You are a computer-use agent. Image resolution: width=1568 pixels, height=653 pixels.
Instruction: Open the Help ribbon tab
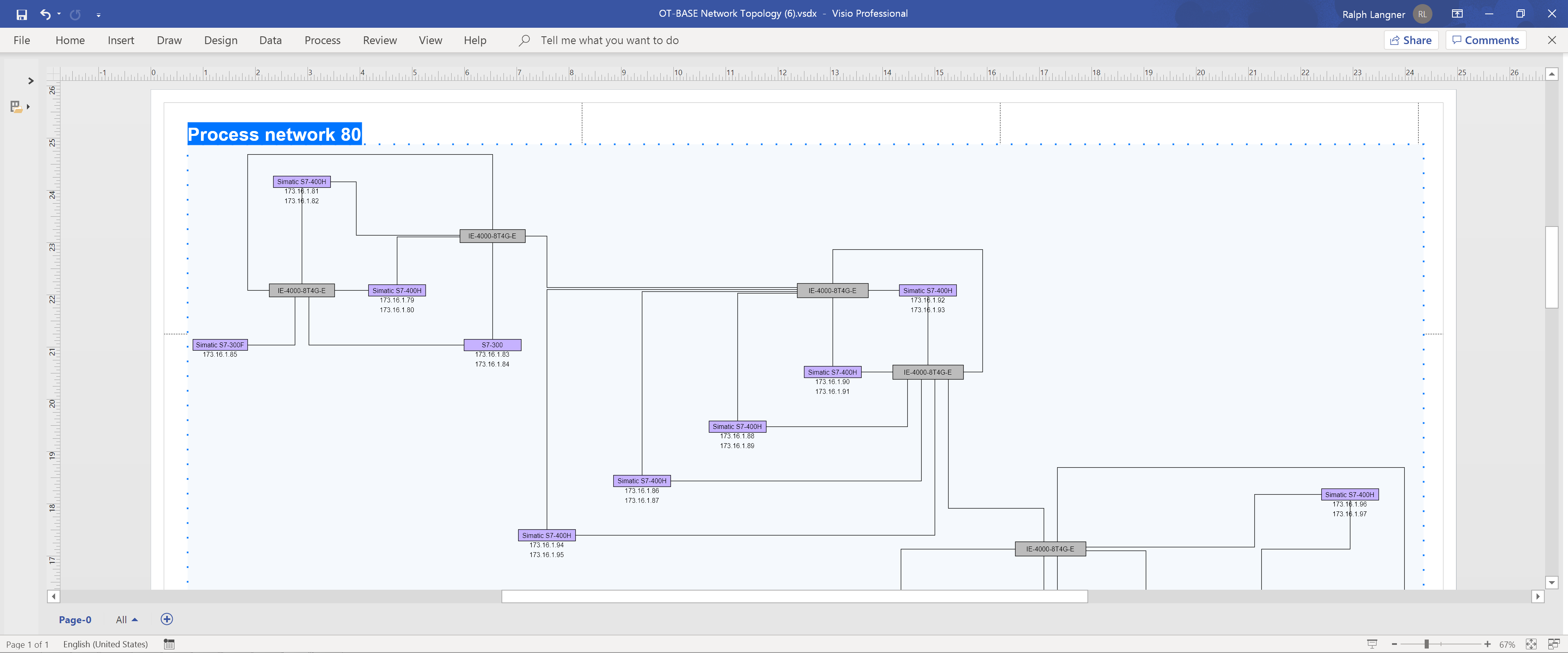point(475,40)
